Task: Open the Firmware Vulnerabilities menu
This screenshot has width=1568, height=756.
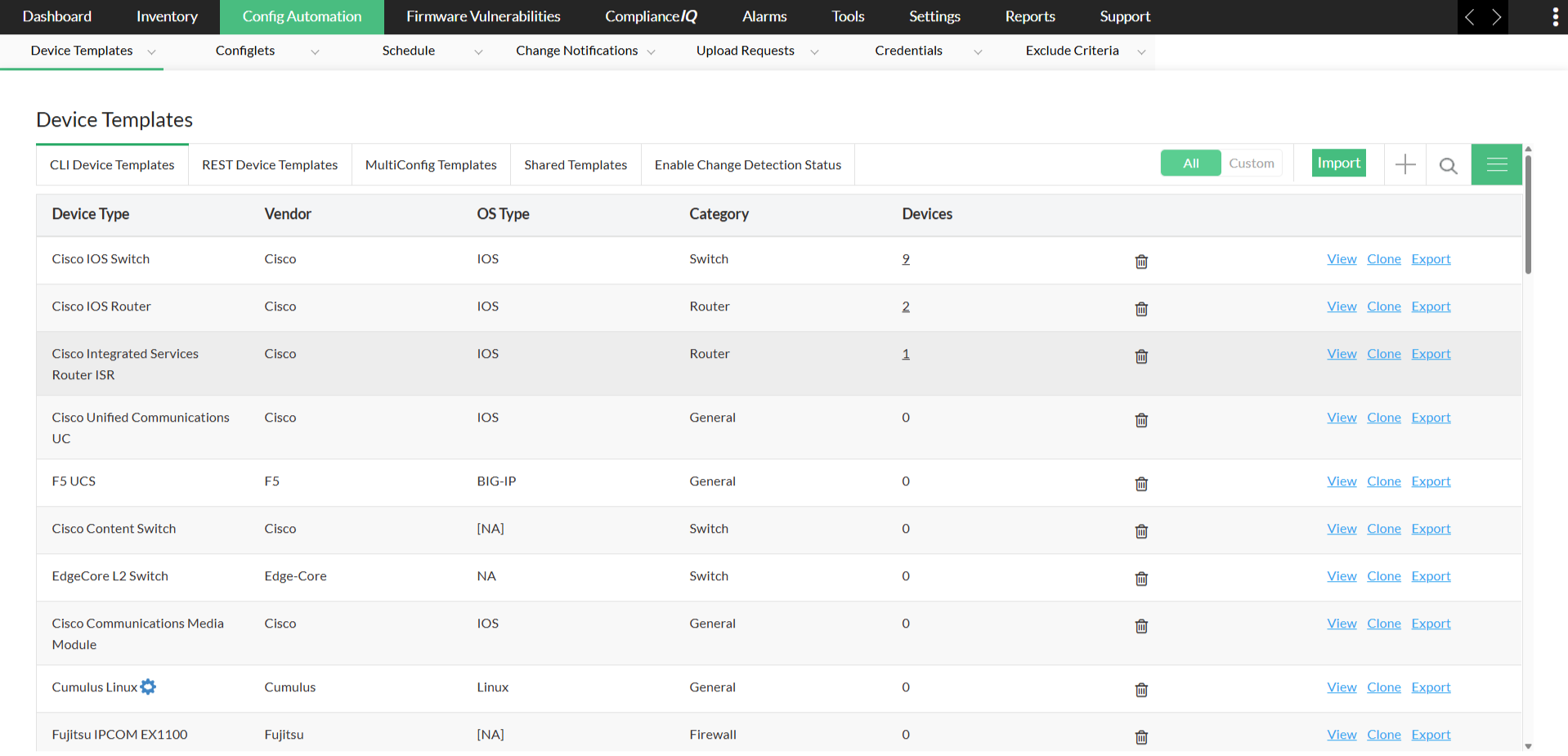Action: pyautogui.click(x=483, y=16)
